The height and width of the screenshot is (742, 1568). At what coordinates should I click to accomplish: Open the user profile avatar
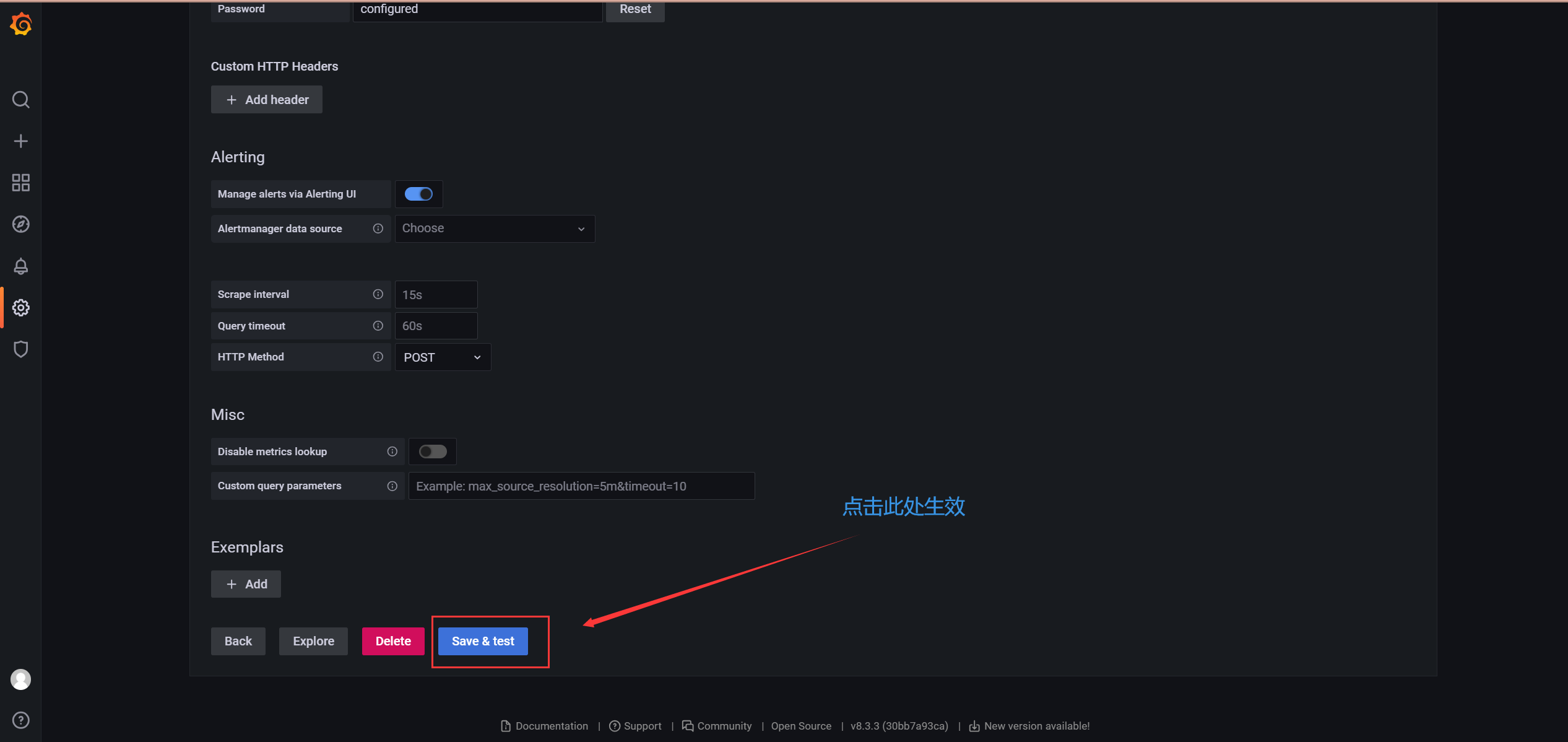[x=20, y=679]
